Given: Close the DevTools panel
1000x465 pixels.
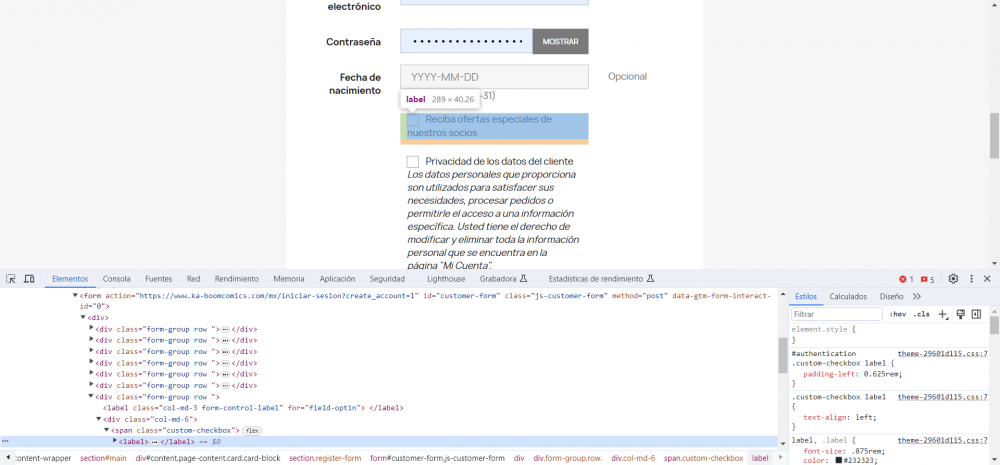Looking at the screenshot, I should (x=987, y=279).
